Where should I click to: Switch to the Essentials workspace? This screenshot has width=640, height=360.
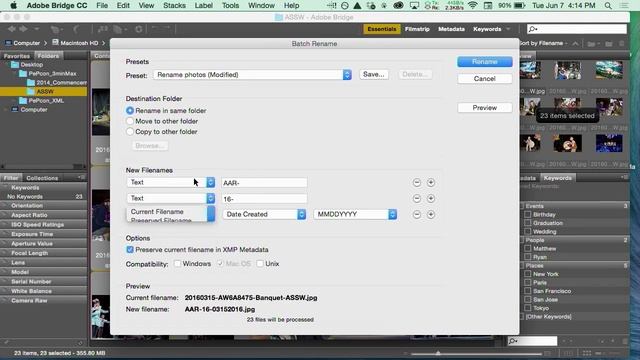pyautogui.click(x=382, y=29)
